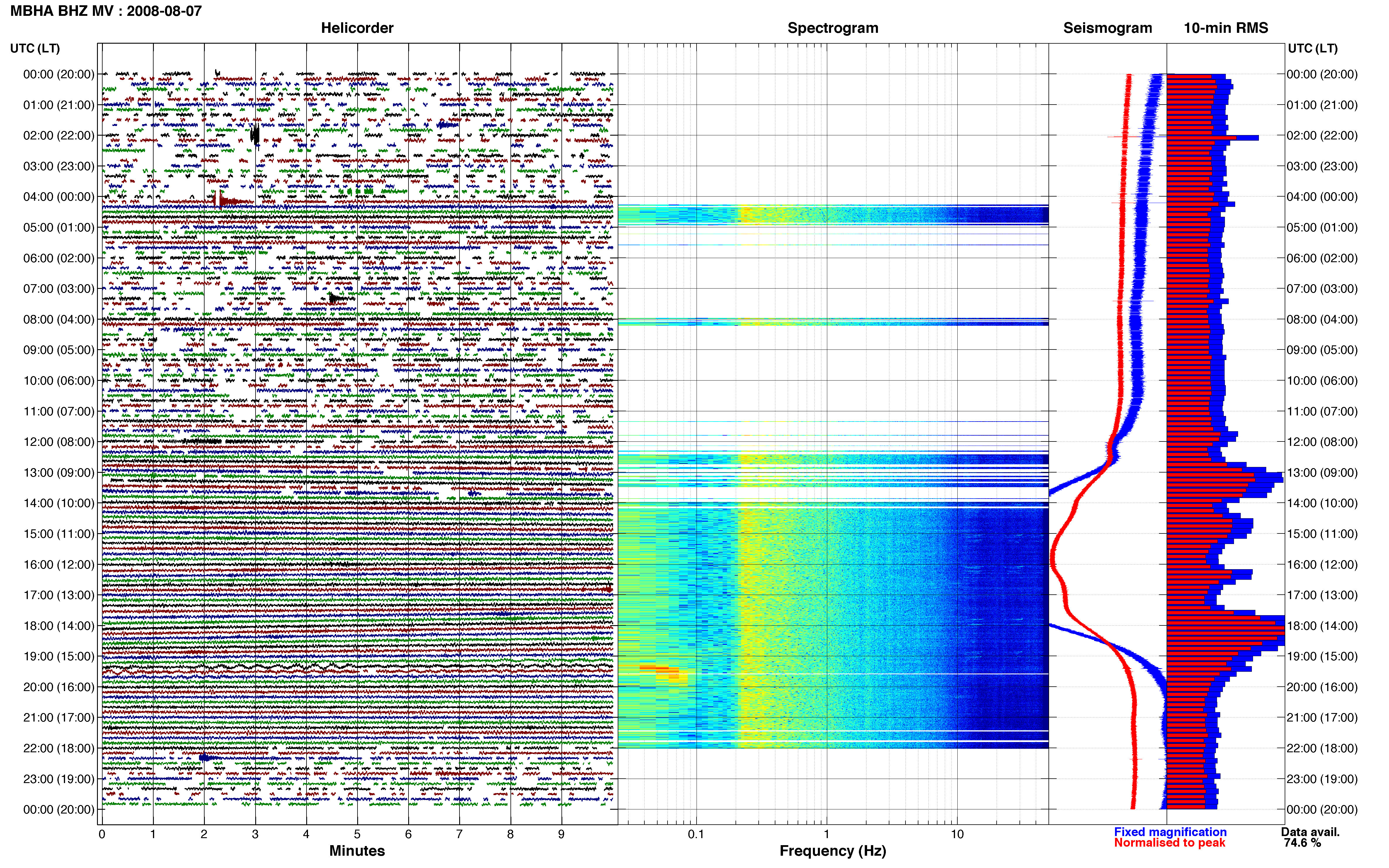The width and height of the screenshot is (1389, 868).
Task: Click right time label '01:00 (21:00)'
Action: [x=1322, y=105]
